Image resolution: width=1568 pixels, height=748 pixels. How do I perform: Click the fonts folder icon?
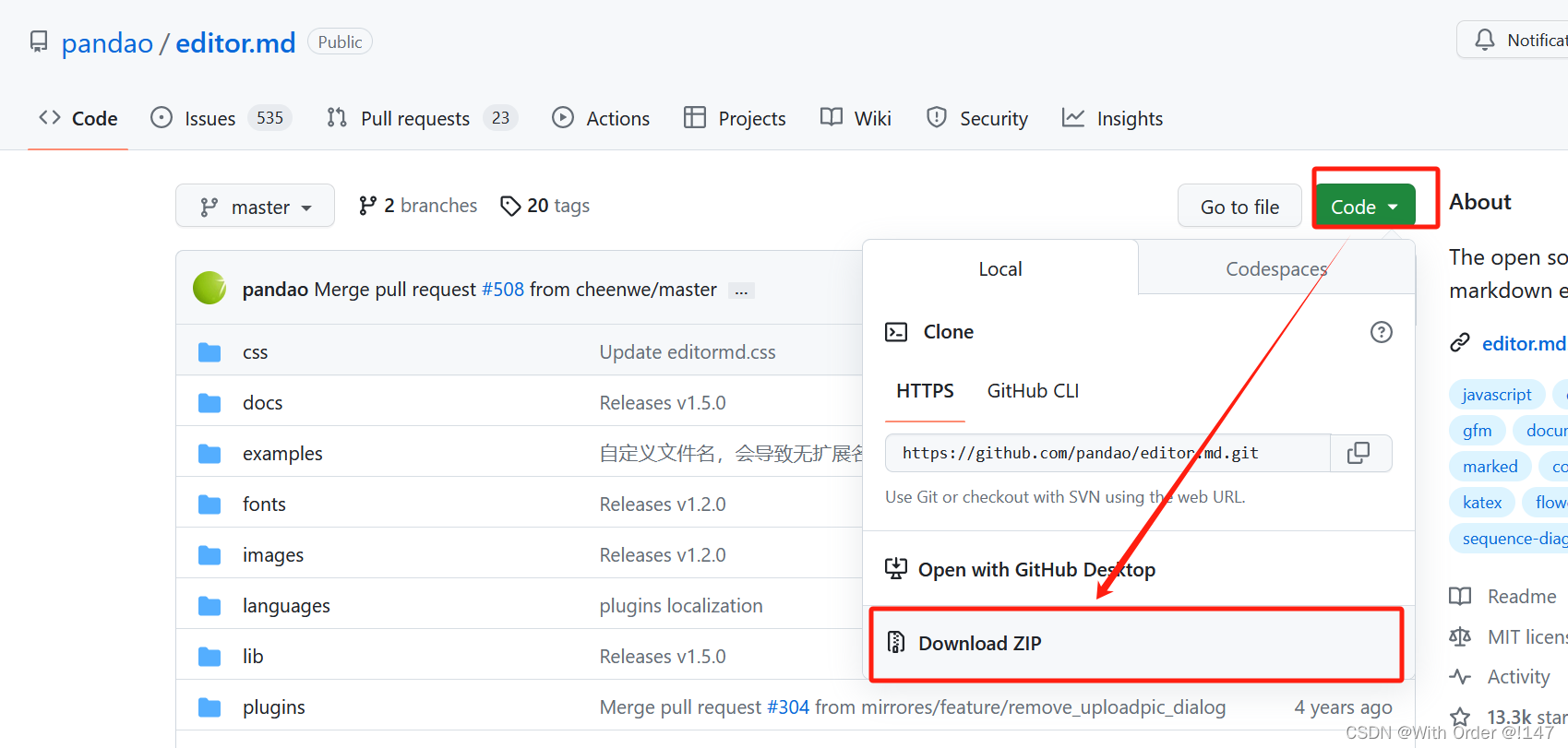[209, 505]
